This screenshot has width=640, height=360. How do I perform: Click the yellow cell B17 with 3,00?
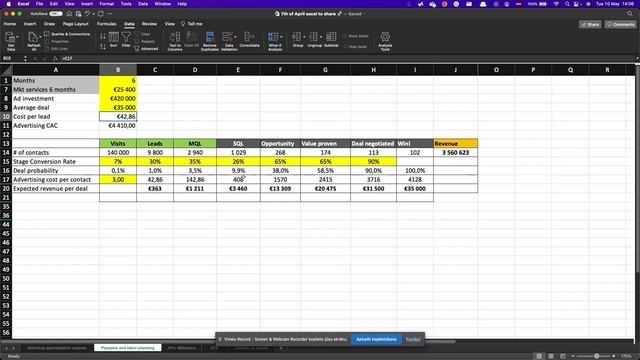tap(118, 180)
